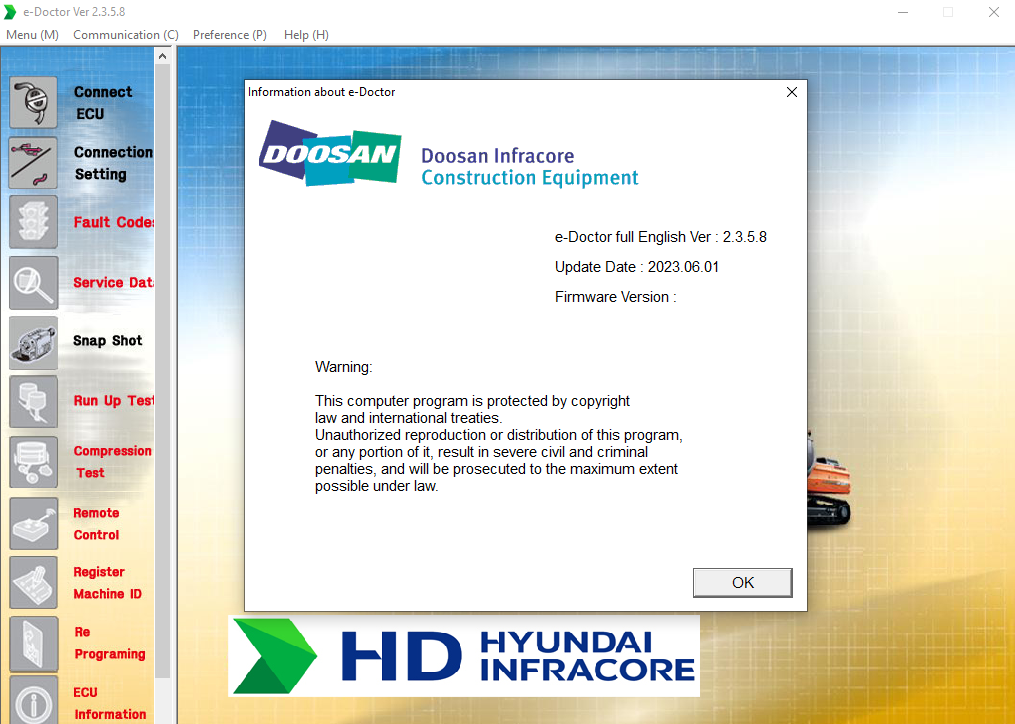
Task: Open the Compression Test icon
Action: (34, 462)
